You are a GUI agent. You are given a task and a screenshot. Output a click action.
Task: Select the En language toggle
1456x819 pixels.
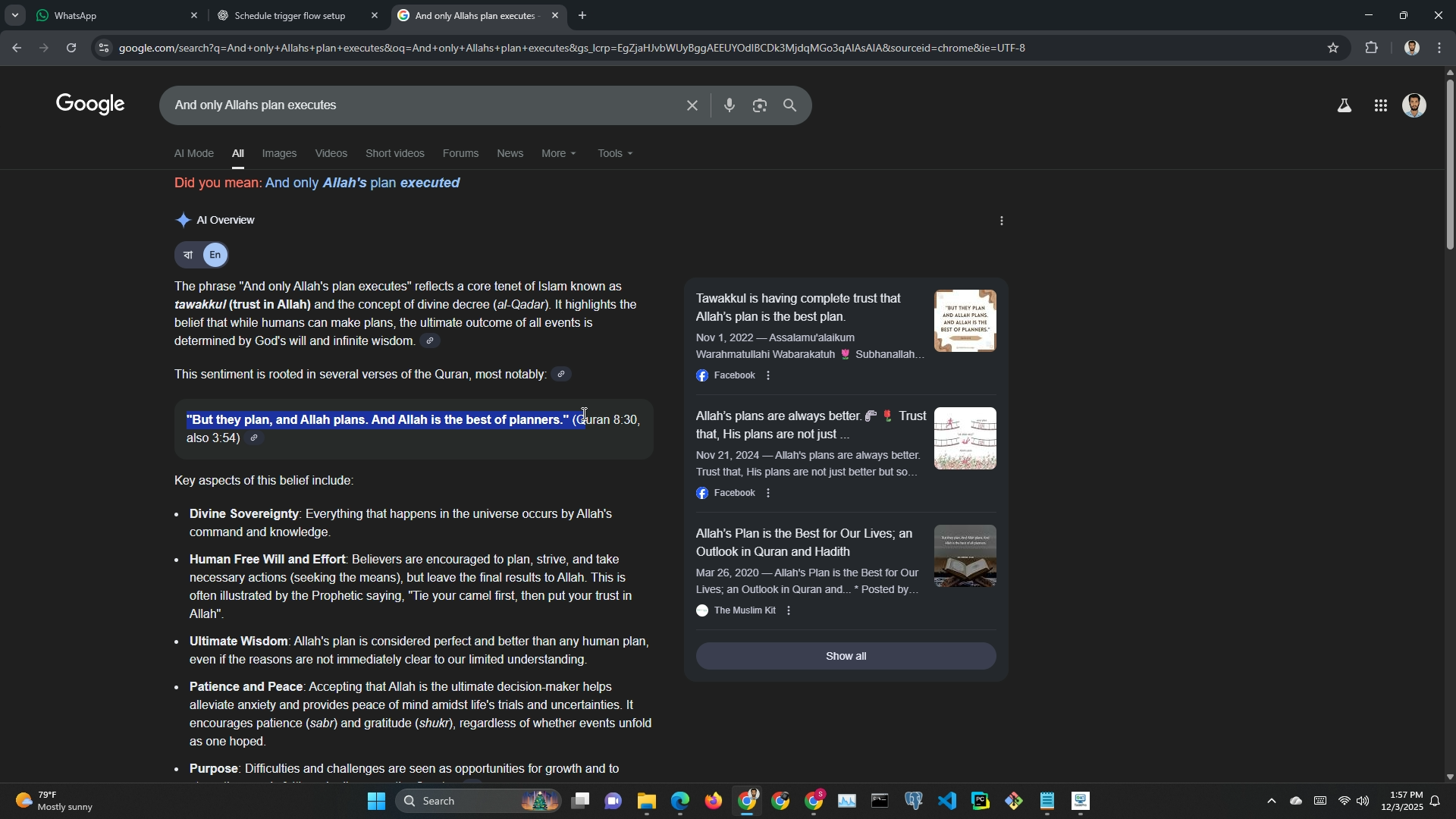(x=215, y=255)
